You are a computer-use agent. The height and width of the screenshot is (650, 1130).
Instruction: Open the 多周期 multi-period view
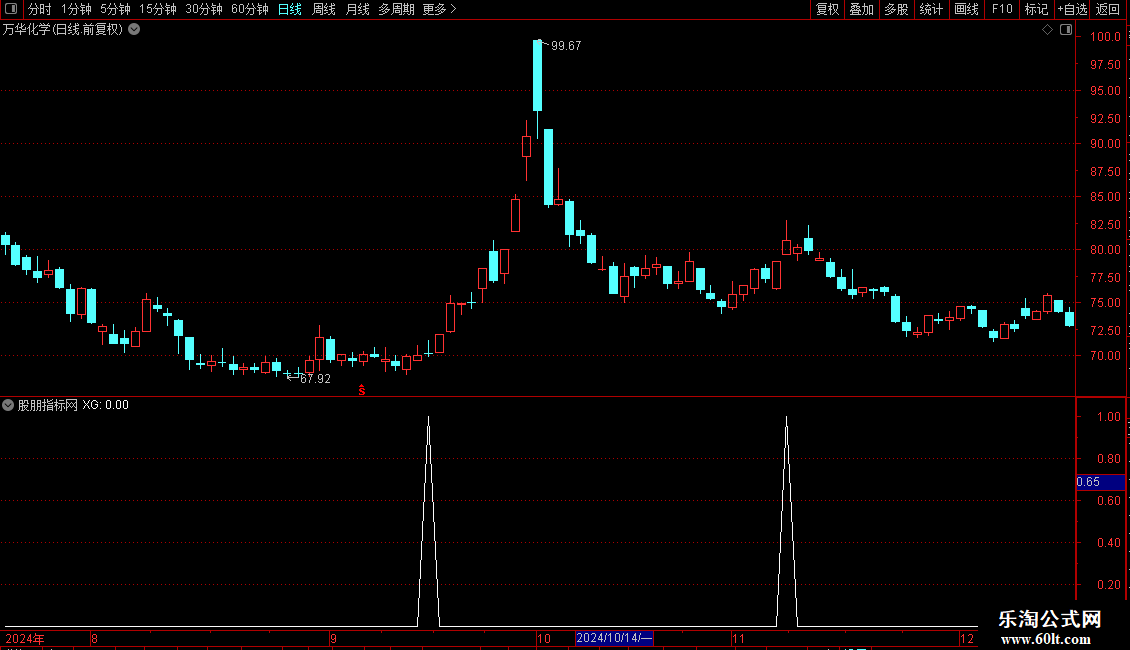pyautogui.click(x=396, y=9)
